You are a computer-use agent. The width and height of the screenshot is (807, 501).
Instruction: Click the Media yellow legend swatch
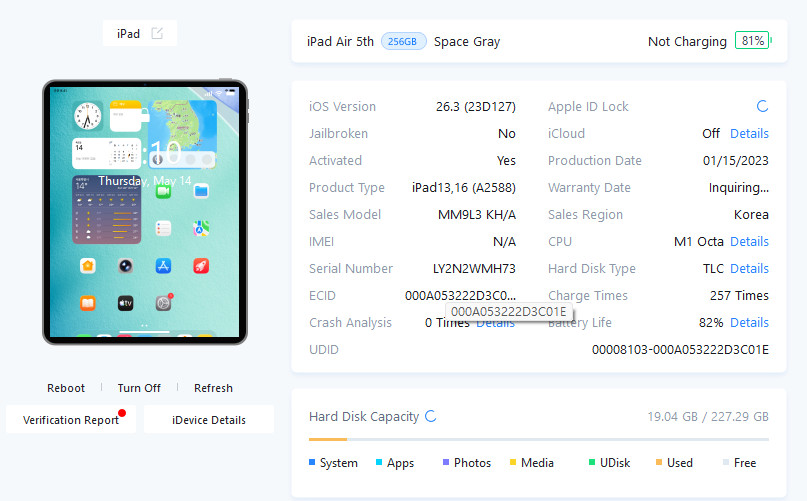pyautogui.click(x=513, y=462)
